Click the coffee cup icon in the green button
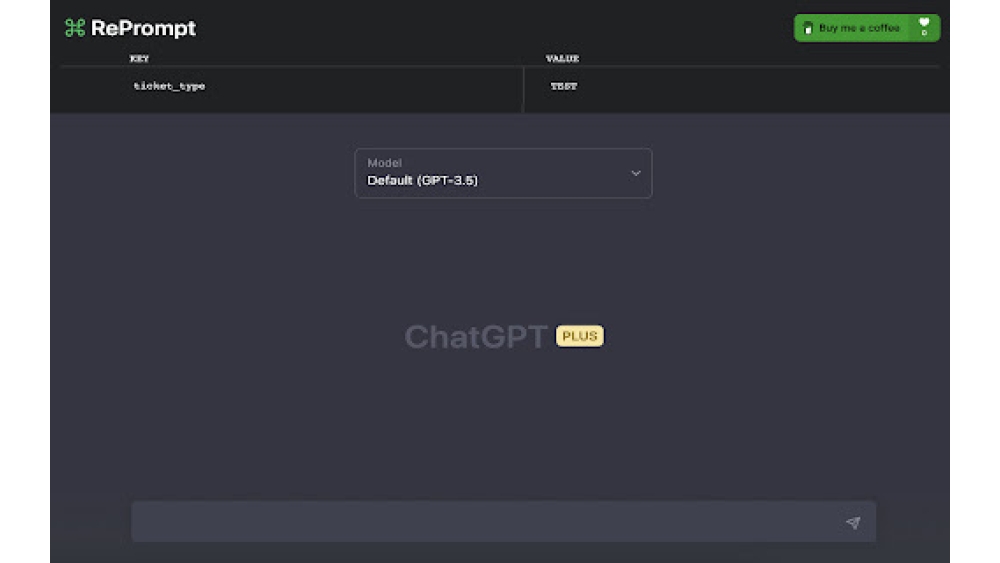 pos(808,28)
